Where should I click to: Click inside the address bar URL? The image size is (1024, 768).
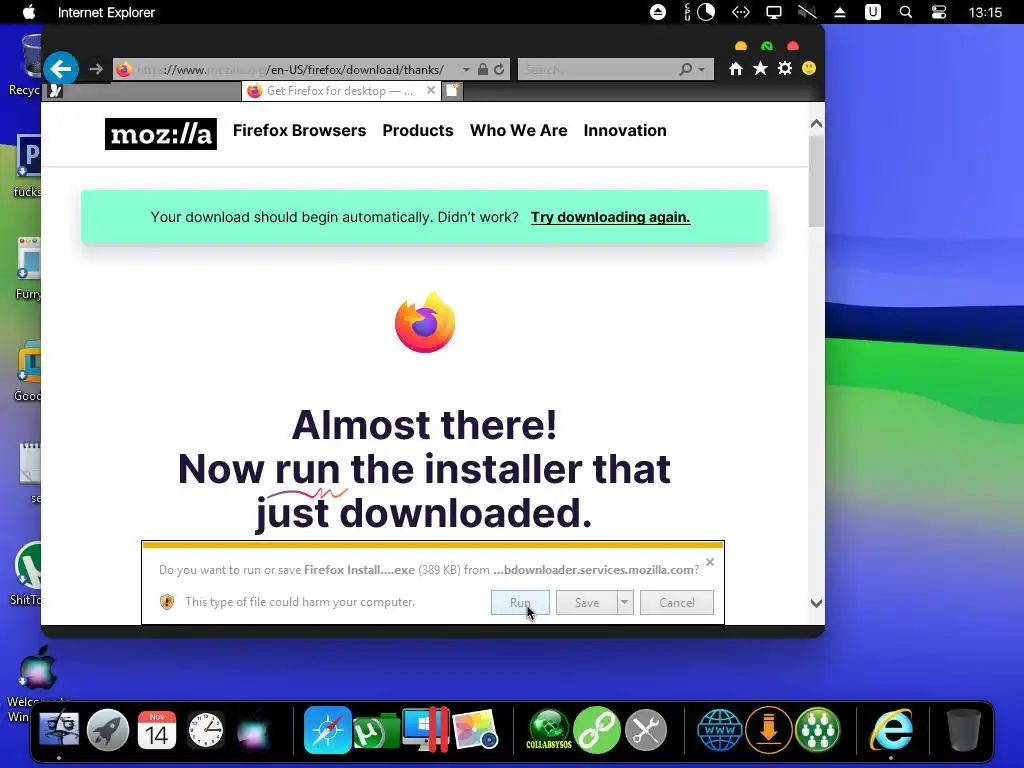point(291,69)
